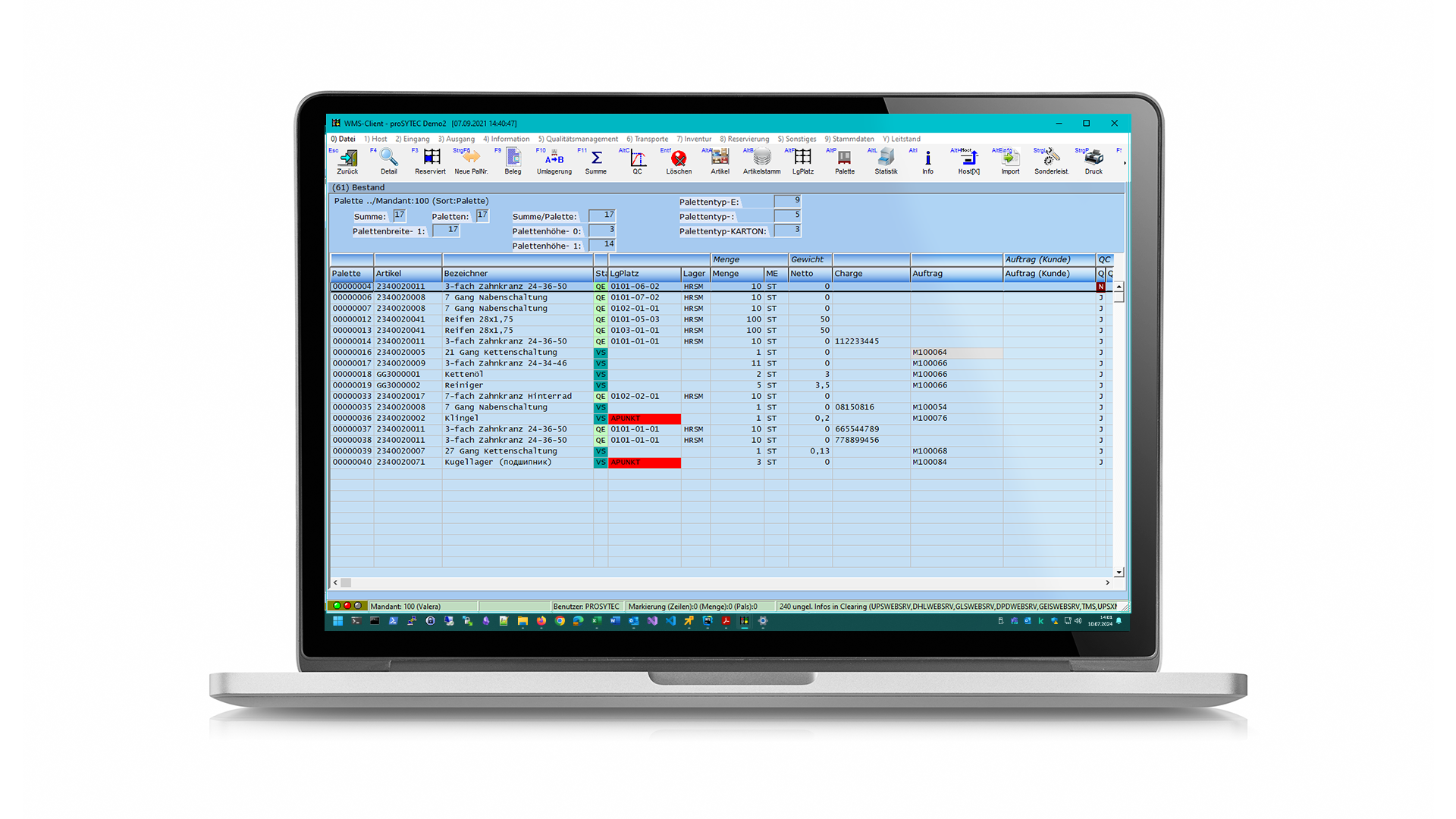
Task: Open the Qualitätsmanagement menu
Action: (x=578, y=139)
